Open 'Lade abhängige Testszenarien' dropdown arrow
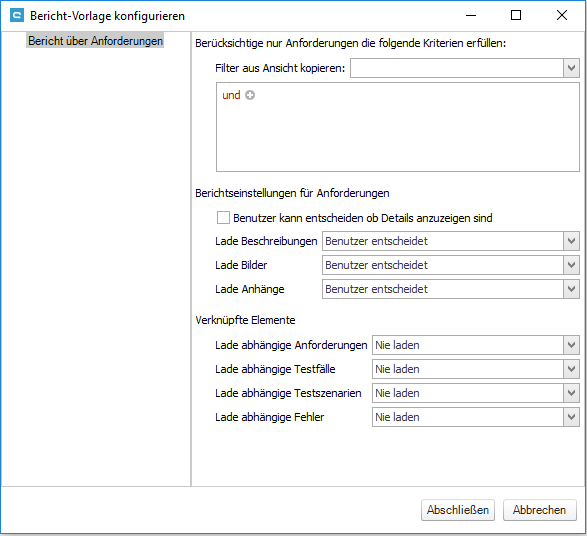The height and width of the screenshot is (536, 587). coord(571,393)
